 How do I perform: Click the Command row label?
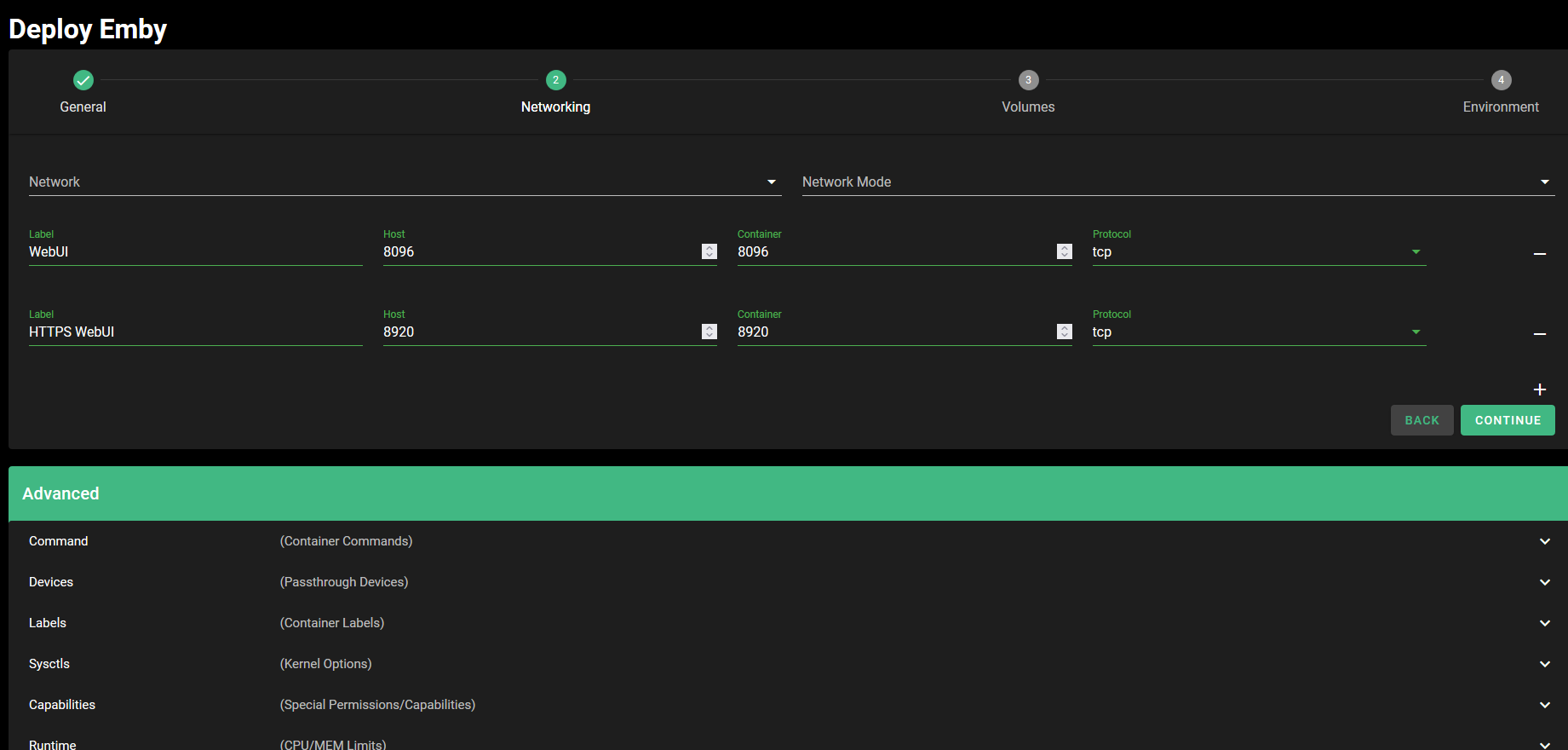[58, 541]
